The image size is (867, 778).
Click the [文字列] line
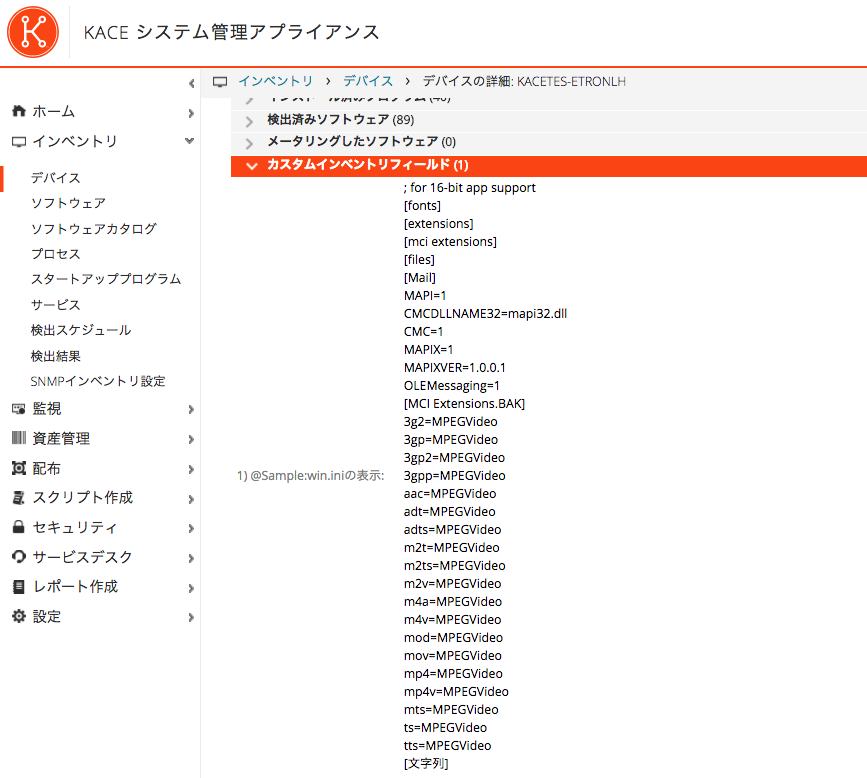[426, 764]
